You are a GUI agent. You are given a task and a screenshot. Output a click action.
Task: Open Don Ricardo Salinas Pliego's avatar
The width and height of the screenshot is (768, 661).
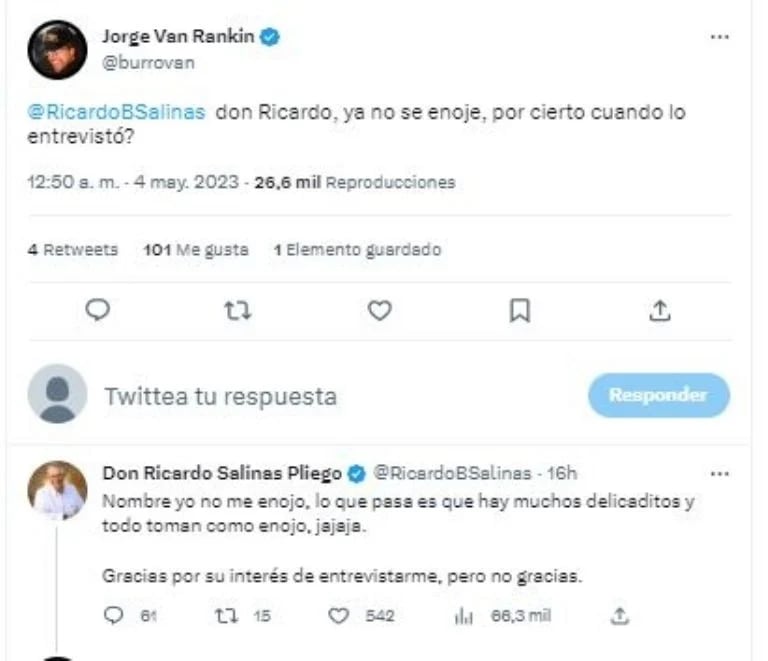tap(57, 490)
